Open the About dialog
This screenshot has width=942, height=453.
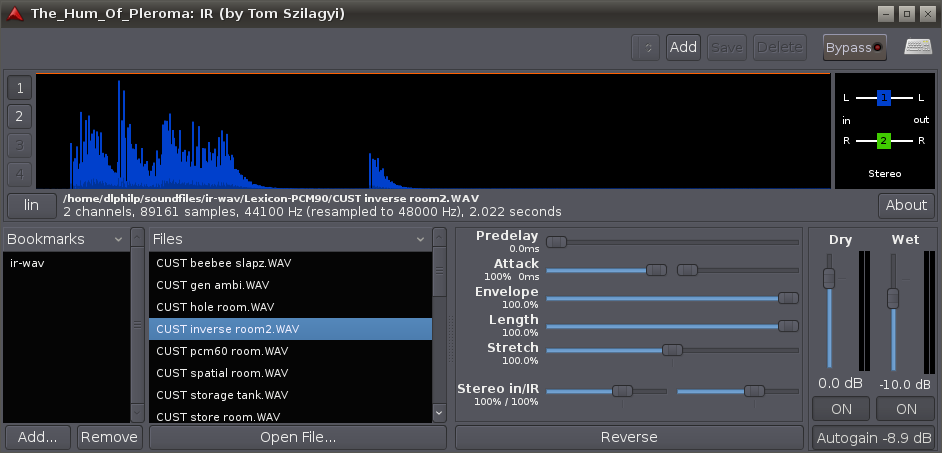coord(906,205)
